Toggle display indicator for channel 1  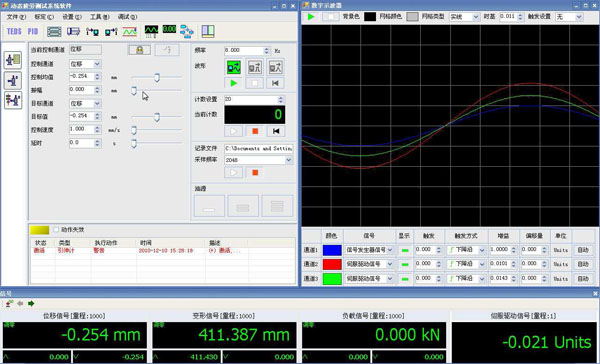tap(404, 250)
